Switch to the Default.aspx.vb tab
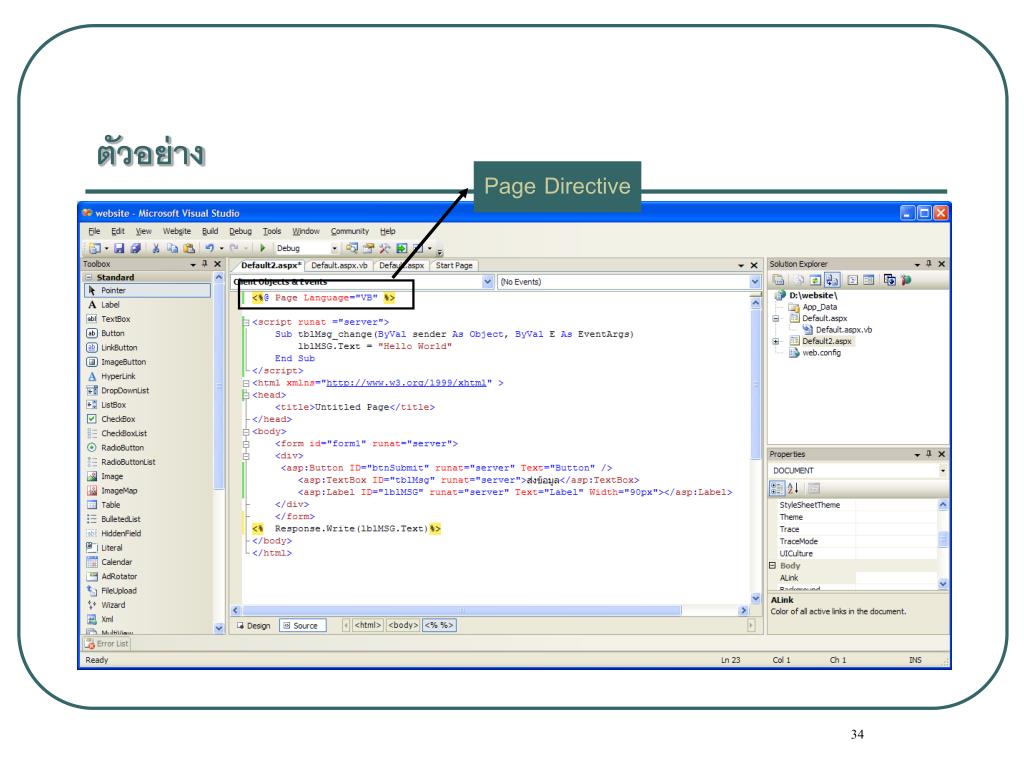Image resolution: width=1024 pixels, height=768 pixels. point(339,266)
